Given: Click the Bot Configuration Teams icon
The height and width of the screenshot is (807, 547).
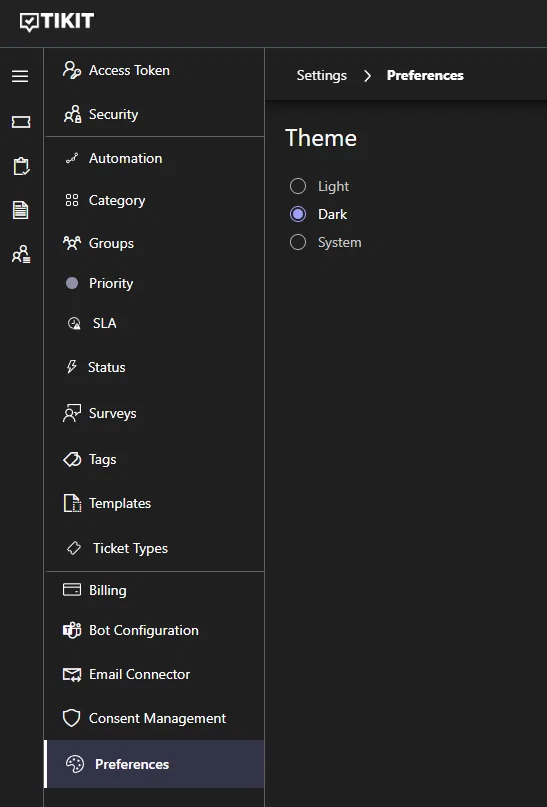Looking at the screenshot, I should [72, 630].
